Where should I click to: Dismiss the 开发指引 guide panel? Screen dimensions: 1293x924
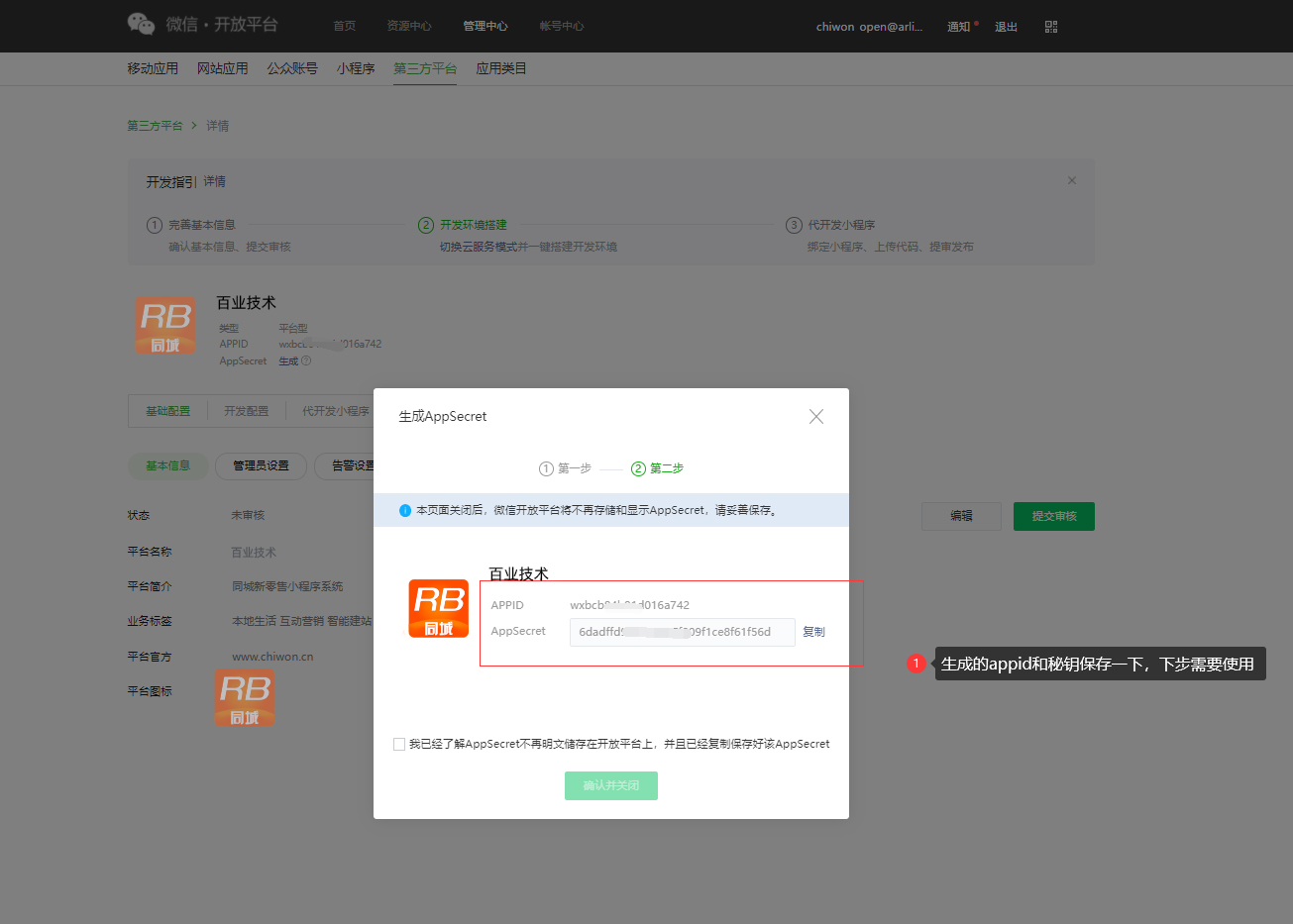(x=1072, y=181)
